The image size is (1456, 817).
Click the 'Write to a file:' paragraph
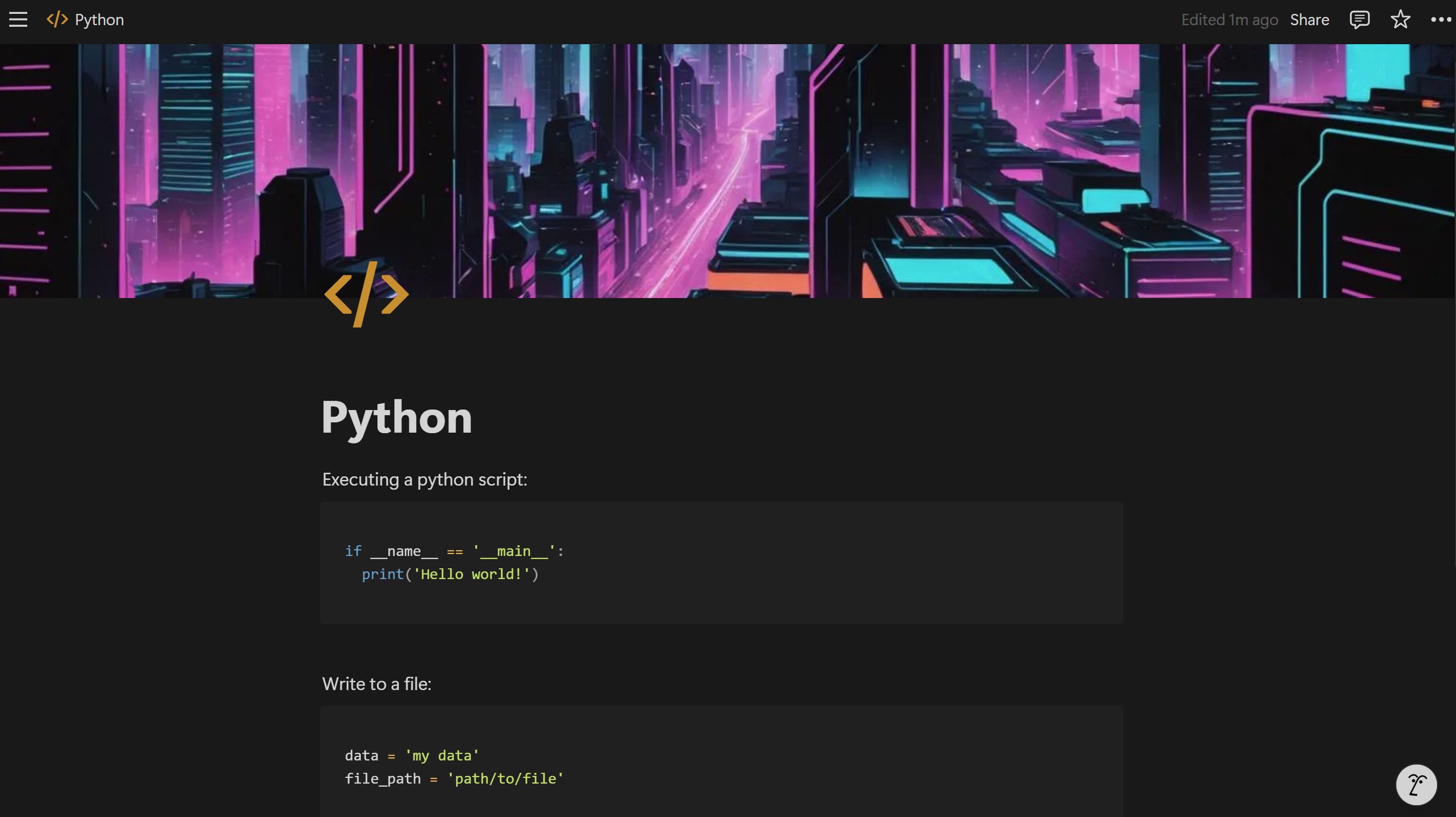(x=376, y=684)
